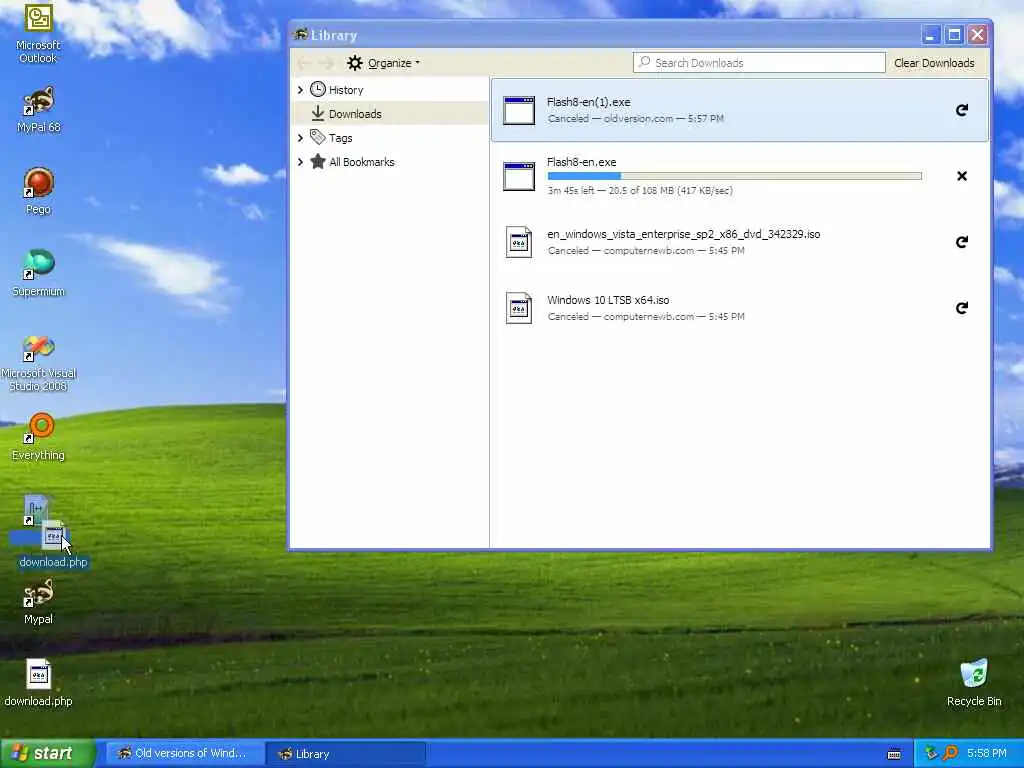Select the Windows 10 LTSB x64.iso name

[608, 300]
